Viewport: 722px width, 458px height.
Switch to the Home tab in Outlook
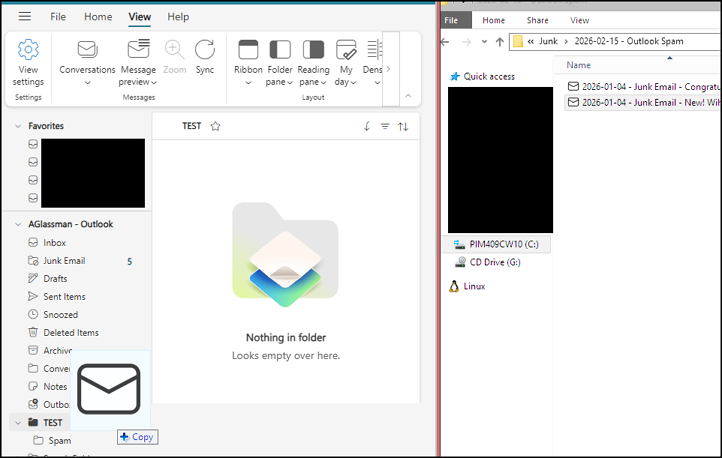point(98,17)
